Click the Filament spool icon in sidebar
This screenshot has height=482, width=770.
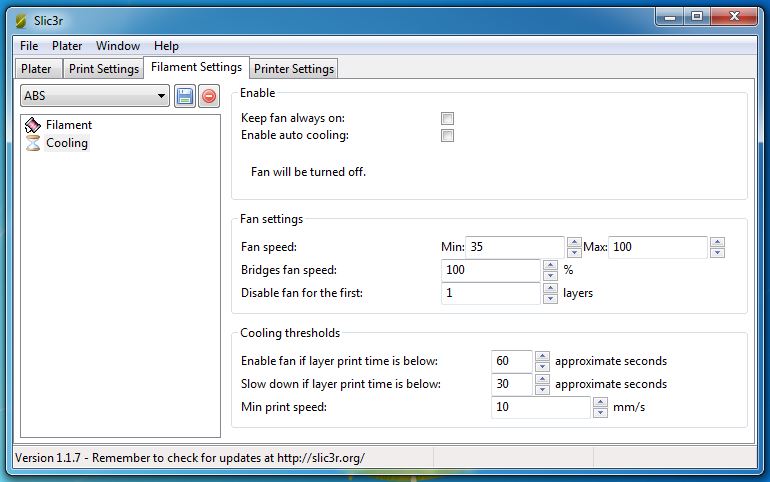(33, 125)
